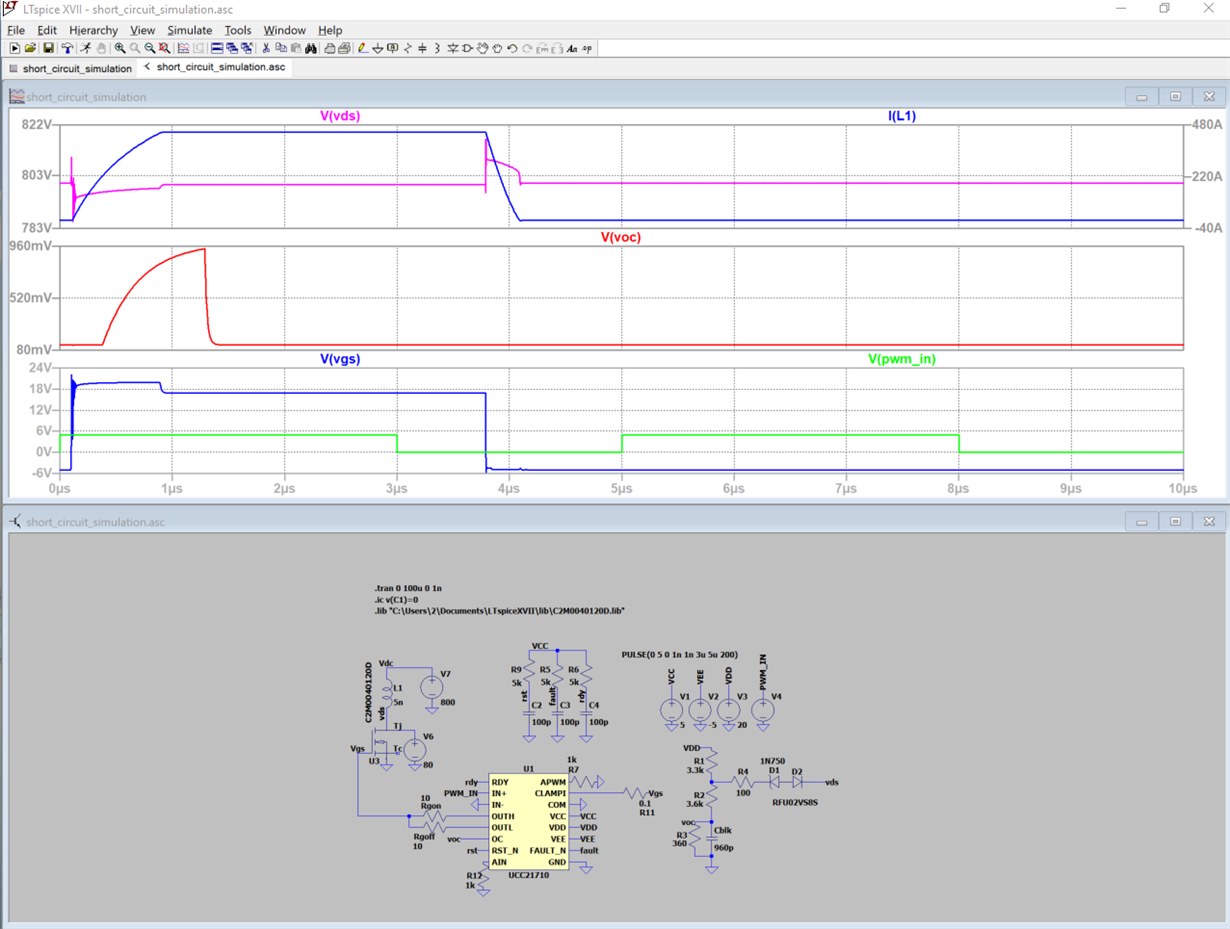Select the Label Net tool
1230x929 pixels.
pyautogui.click(x=392, y=48)
